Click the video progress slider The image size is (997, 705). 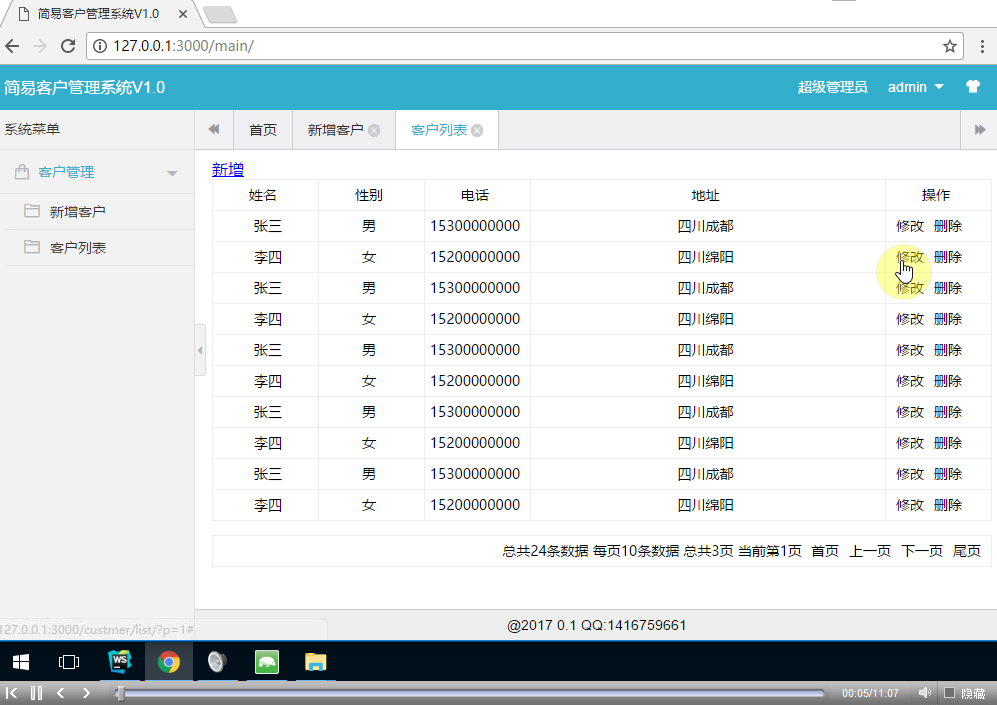pyautogui.click(x=450, y=692)
